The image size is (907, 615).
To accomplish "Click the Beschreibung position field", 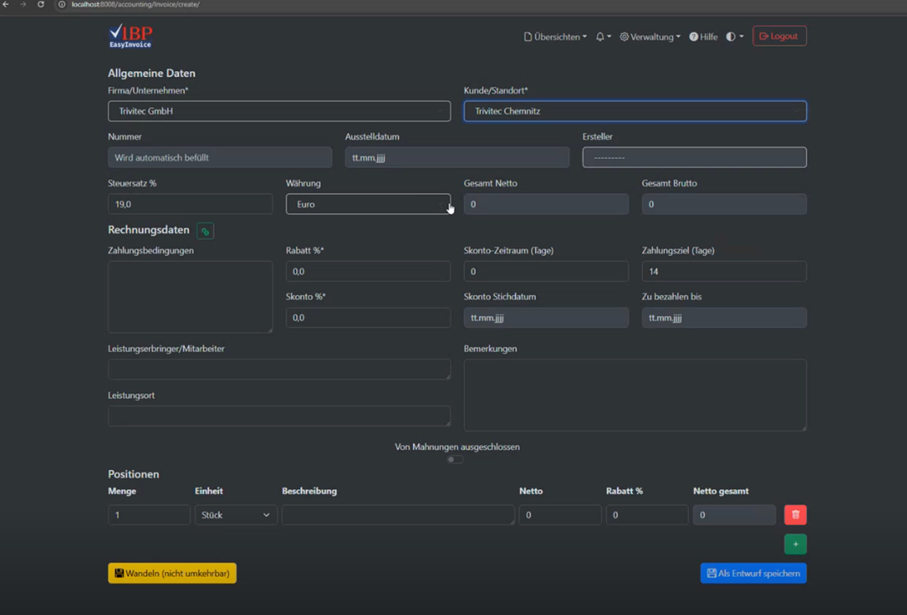I will [x=397, y=515].
